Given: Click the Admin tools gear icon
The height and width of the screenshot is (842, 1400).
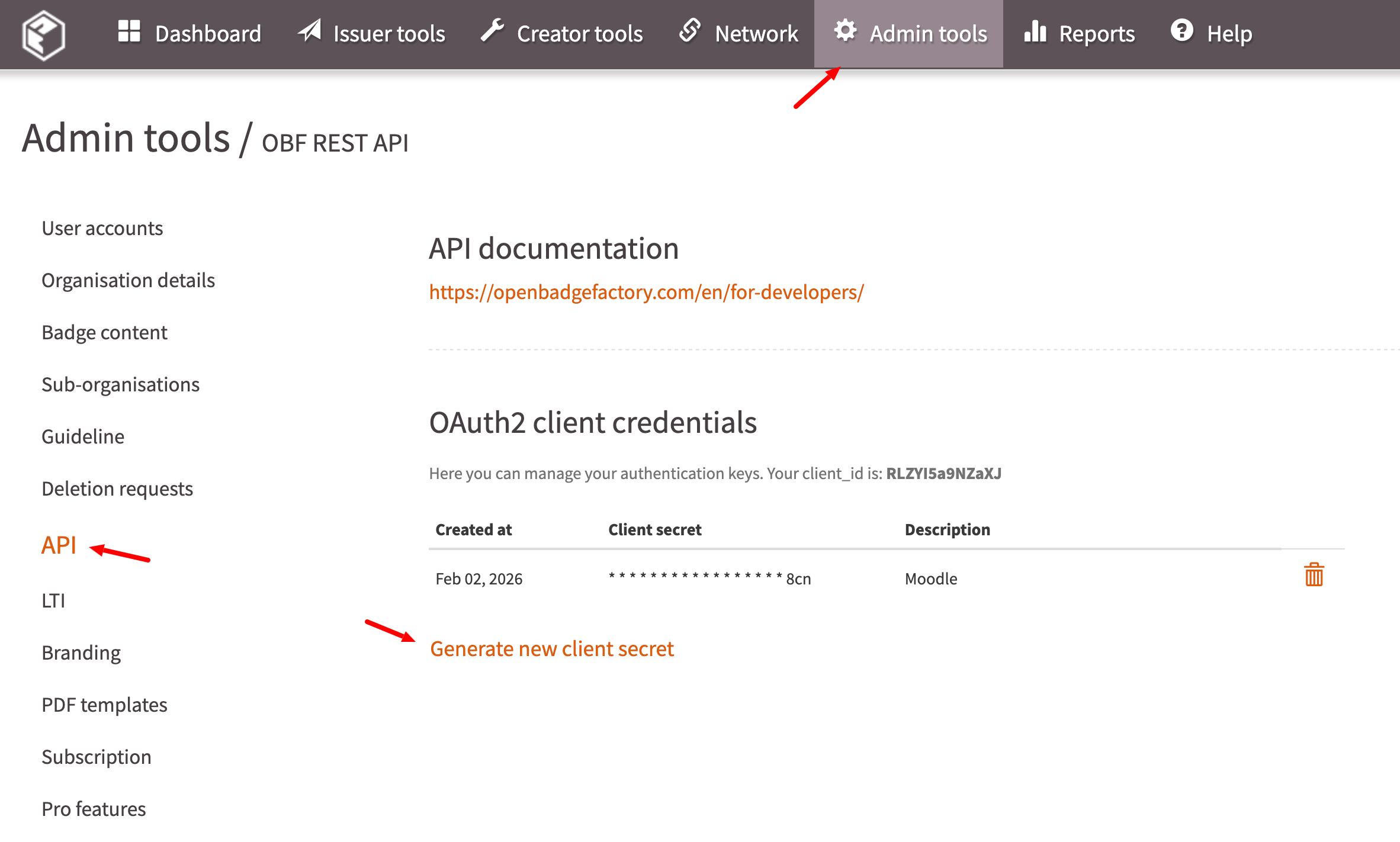Looking at the screenshot, I should click(x=845, y=31).
